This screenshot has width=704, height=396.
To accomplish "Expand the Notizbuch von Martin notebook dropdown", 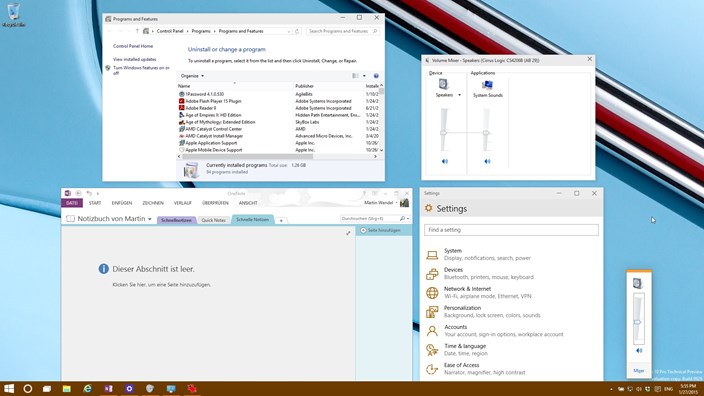I will tap(150, 219).
